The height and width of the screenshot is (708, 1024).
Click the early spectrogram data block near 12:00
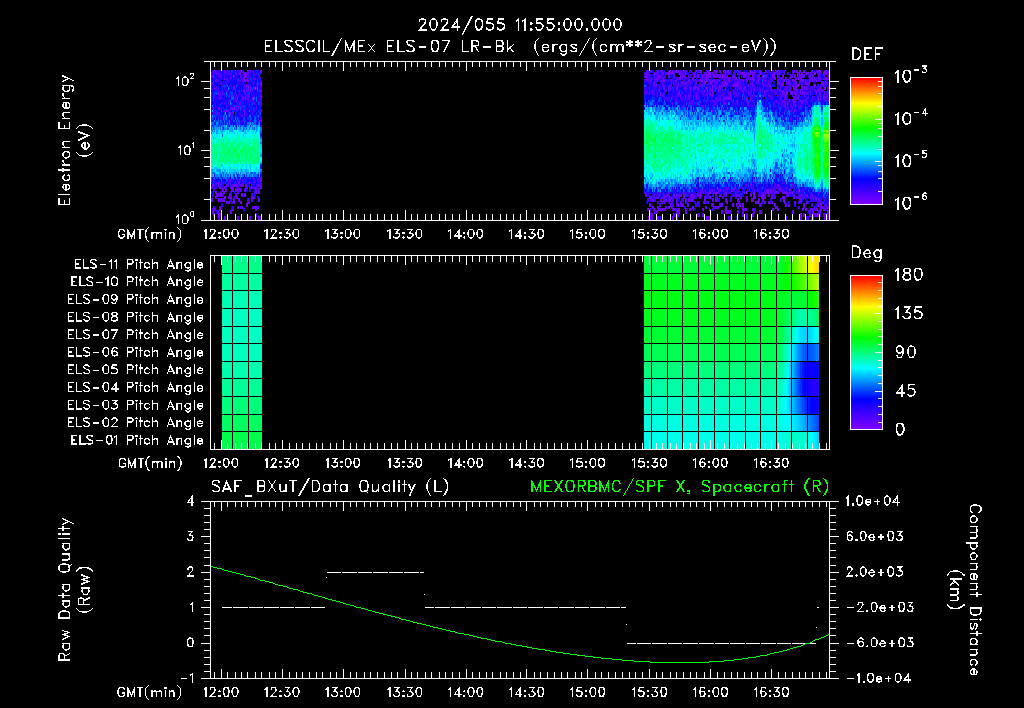pyautogui.click(x=236, y=144)
